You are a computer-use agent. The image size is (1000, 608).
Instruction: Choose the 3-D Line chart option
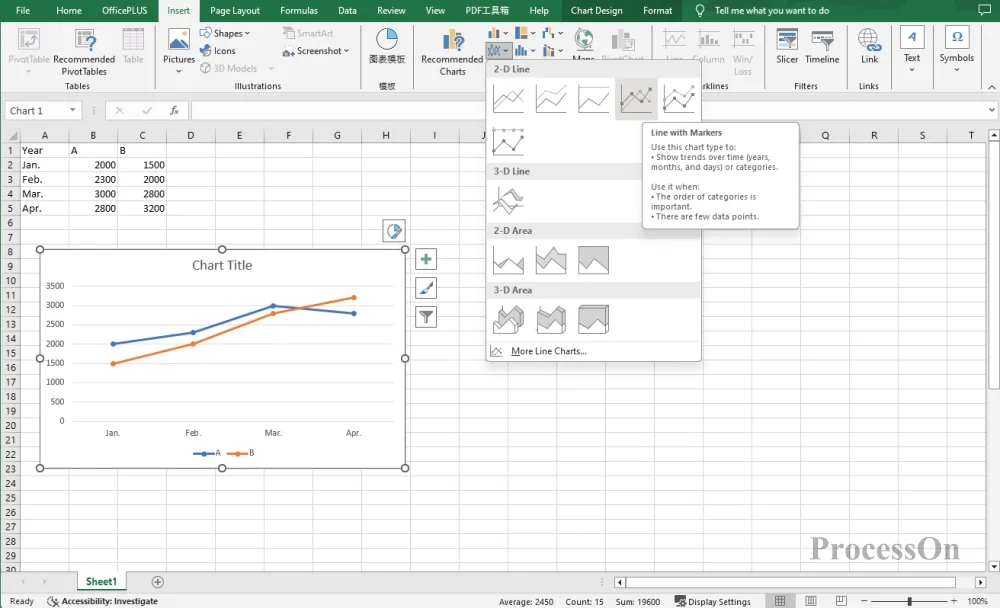[x=508, y=201]
